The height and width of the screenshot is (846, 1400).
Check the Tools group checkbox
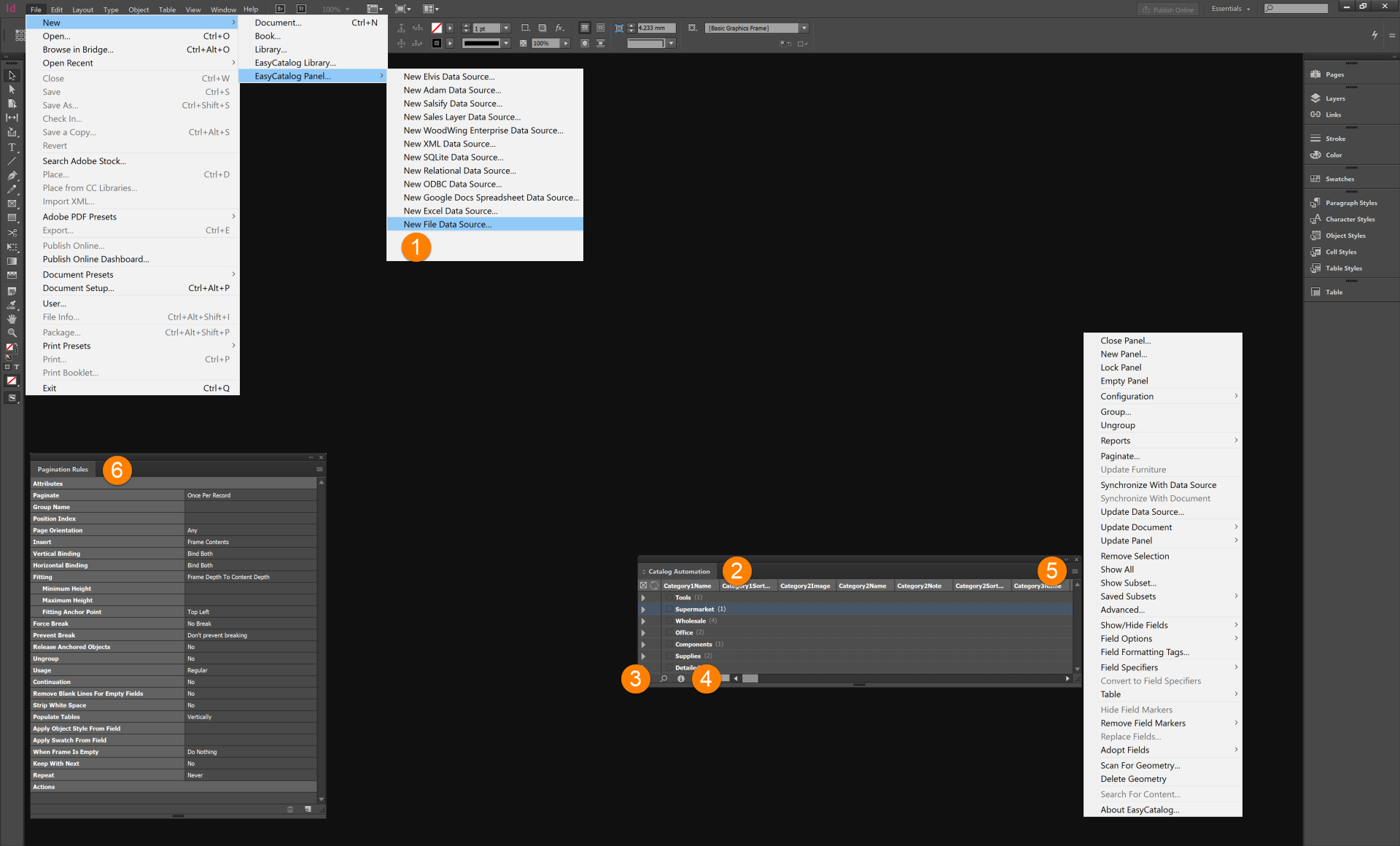click(x=669, y=597)
